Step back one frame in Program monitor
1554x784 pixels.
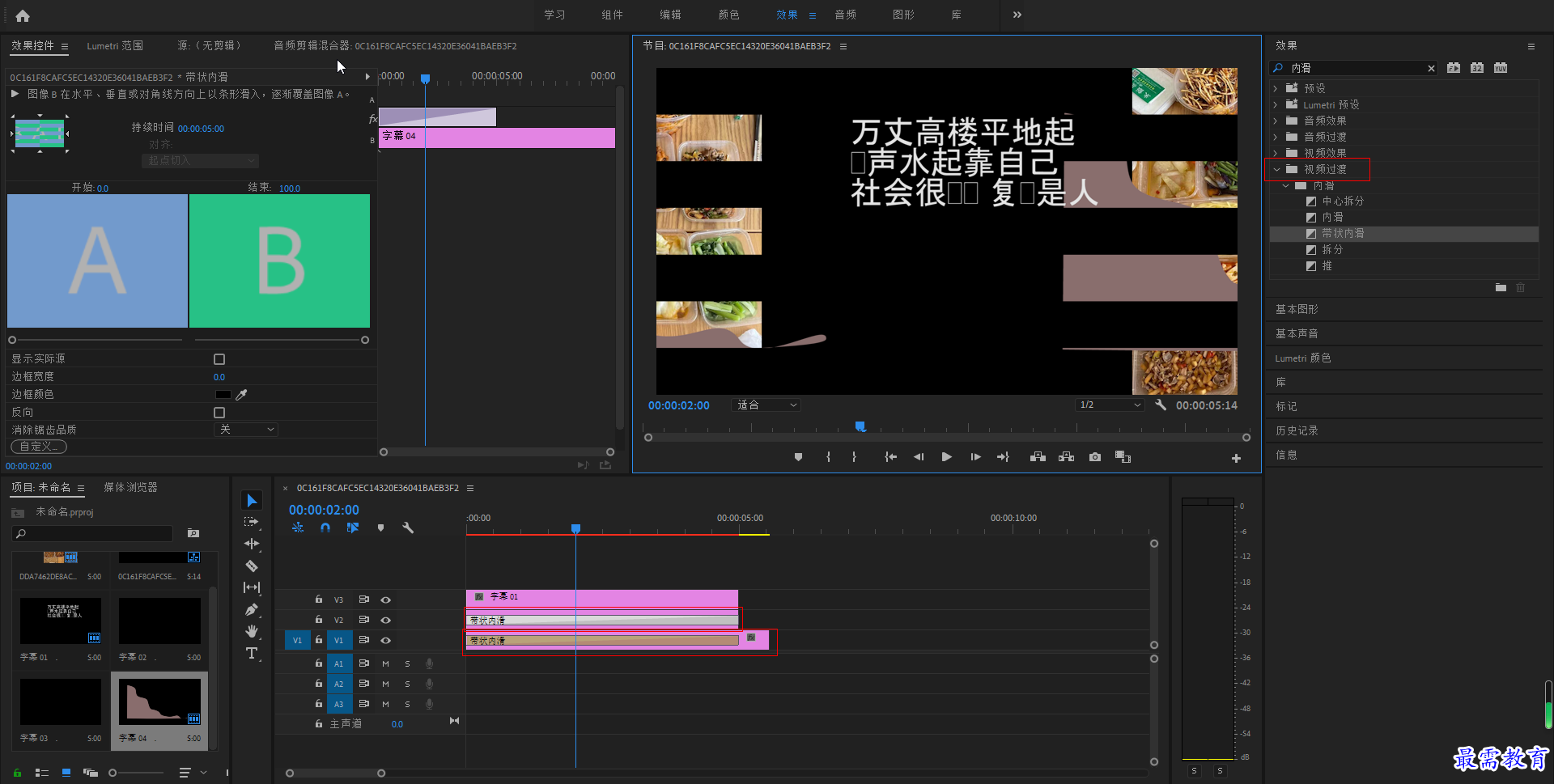point(919,457)
